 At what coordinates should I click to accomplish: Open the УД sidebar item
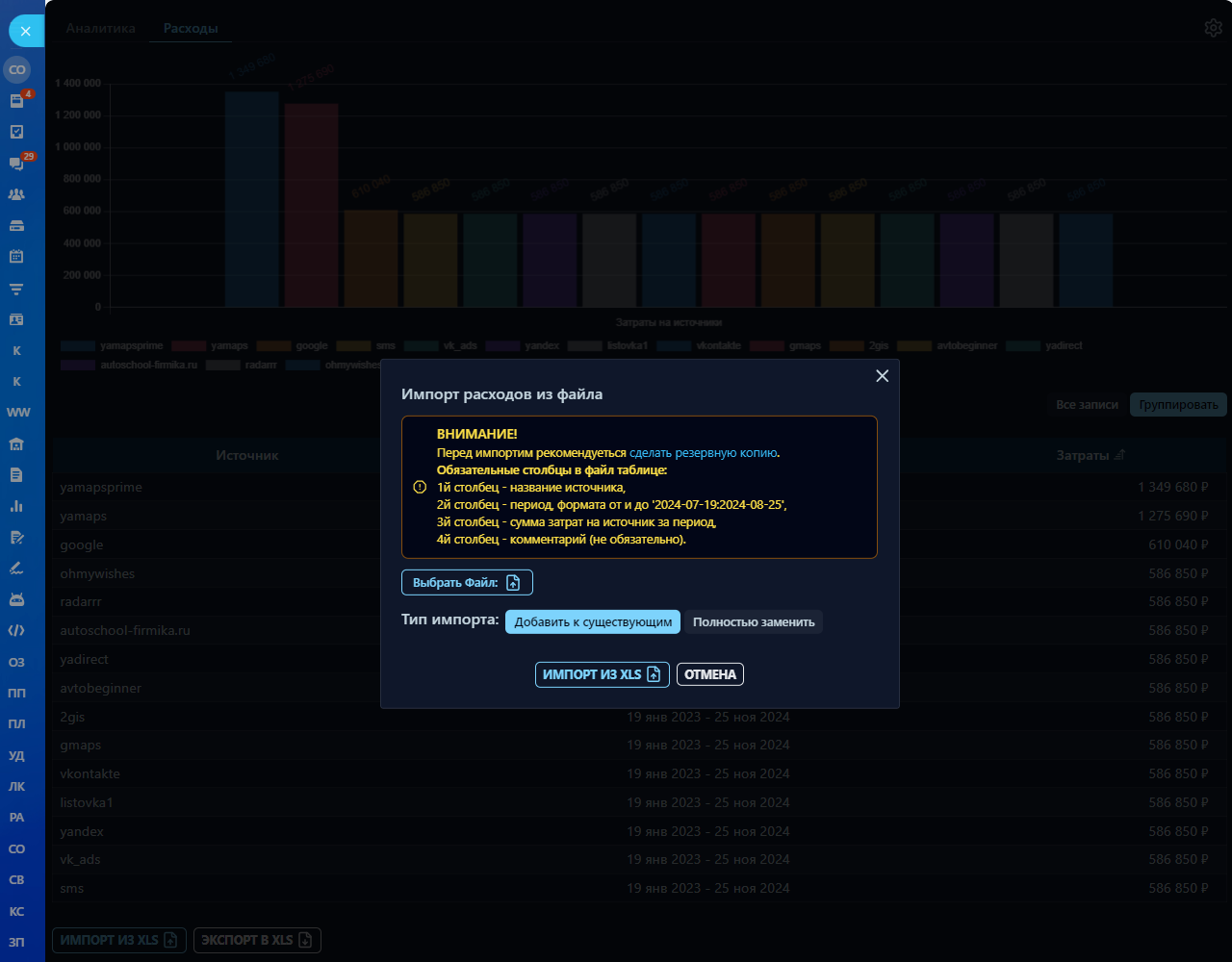pos(16,755)
